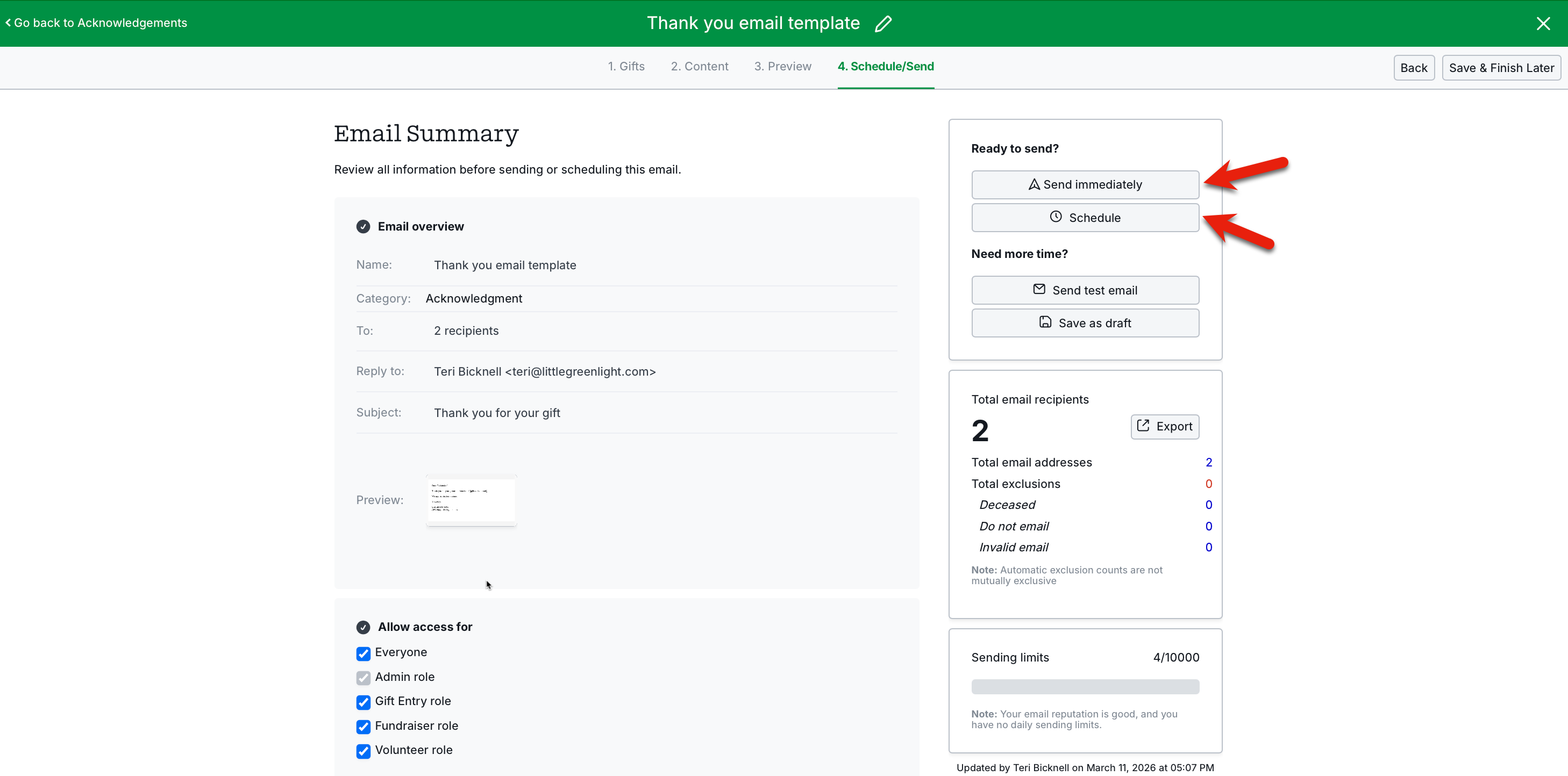
Task: Click the Send immediately paper-plane button
Action: [1085, 184]
